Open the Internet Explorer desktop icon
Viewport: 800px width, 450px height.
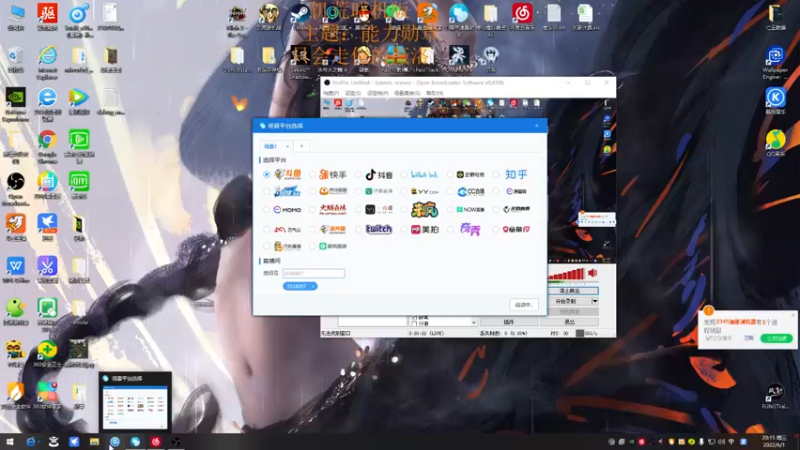[47, 61]
